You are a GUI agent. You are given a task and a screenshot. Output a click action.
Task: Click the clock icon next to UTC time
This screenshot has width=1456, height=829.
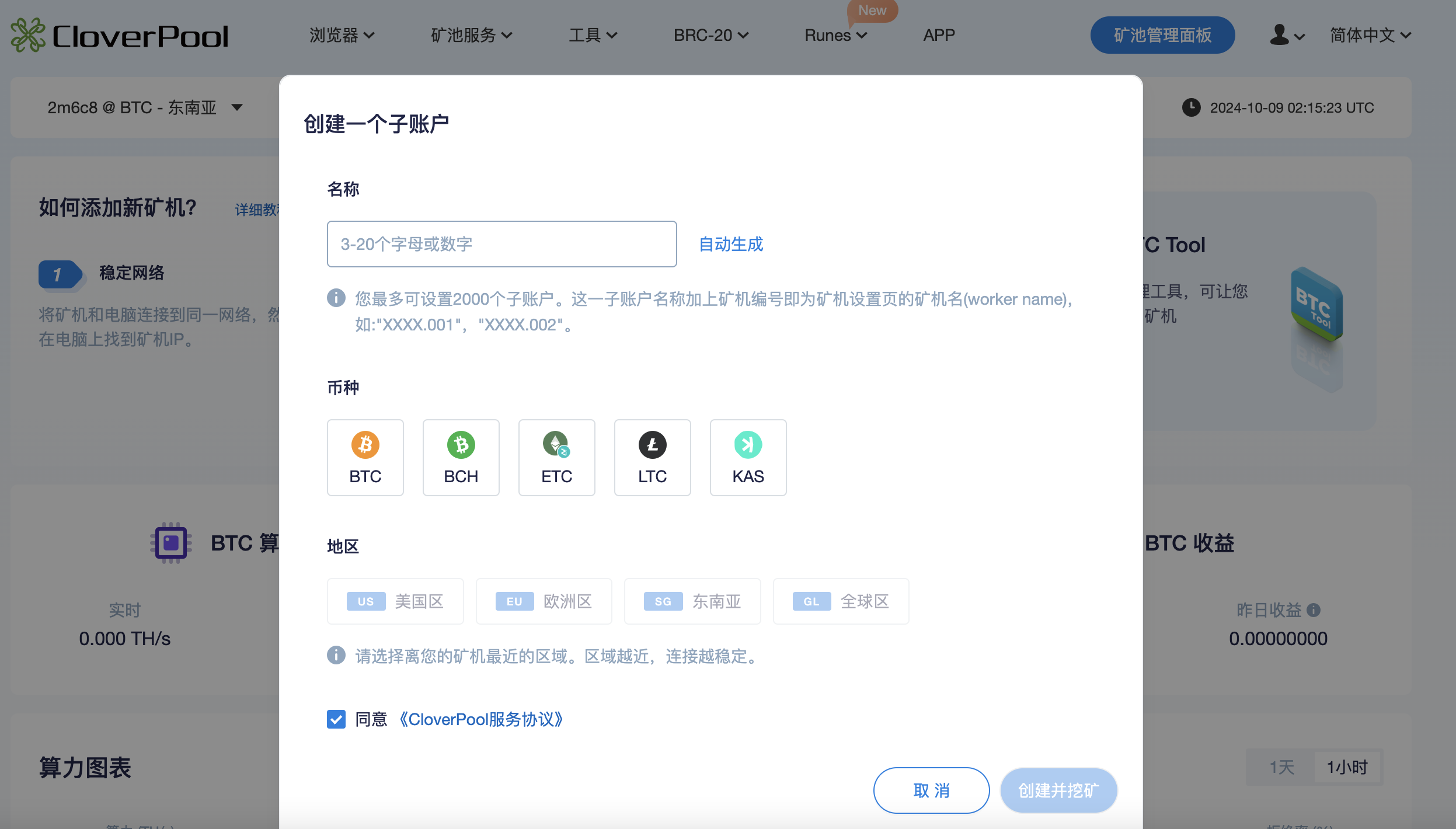pos(1191,107)
